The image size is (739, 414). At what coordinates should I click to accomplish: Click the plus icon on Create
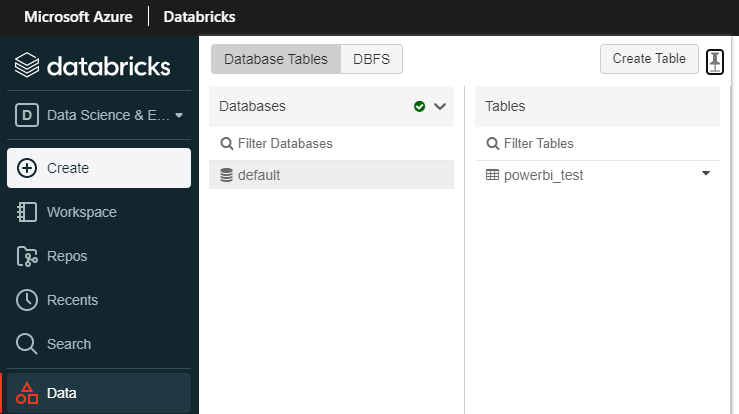[x=27, y=168]
